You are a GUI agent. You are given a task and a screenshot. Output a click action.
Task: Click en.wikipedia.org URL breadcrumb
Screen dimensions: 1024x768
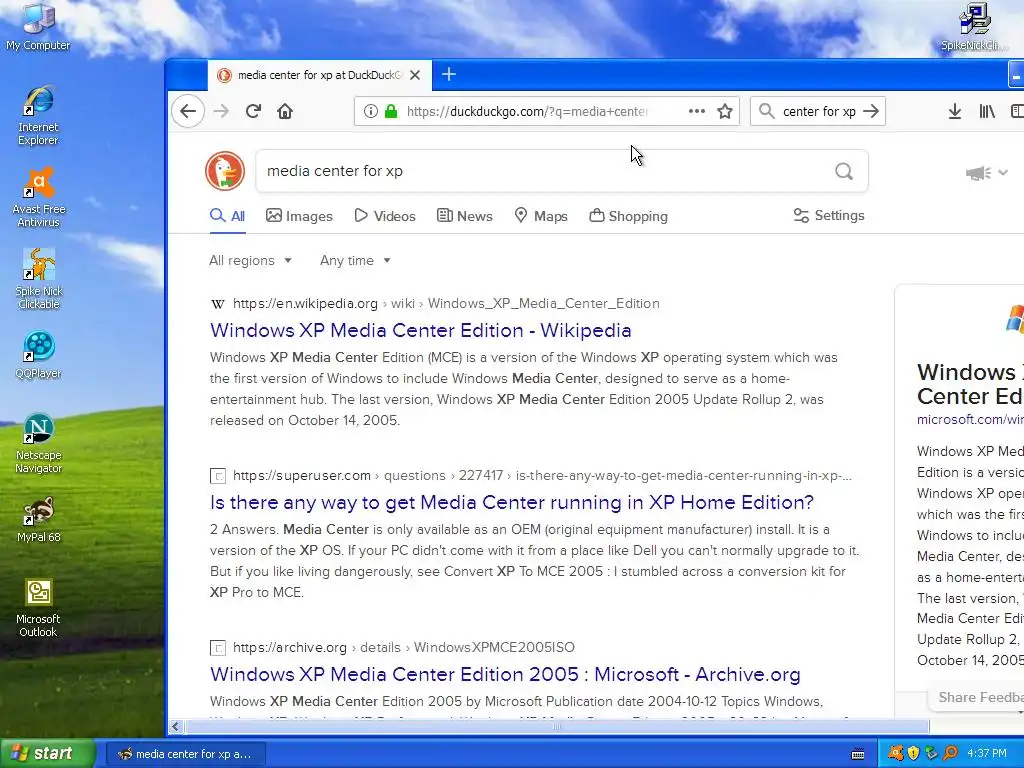click(x=305, y=304)
